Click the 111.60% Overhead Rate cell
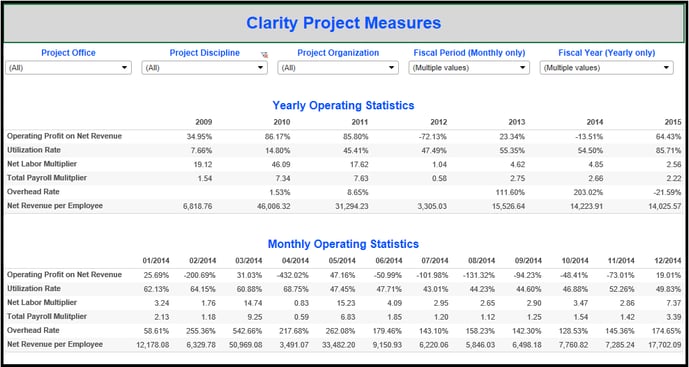Screen dimensions: 689x367 click(x=509, y=193)
